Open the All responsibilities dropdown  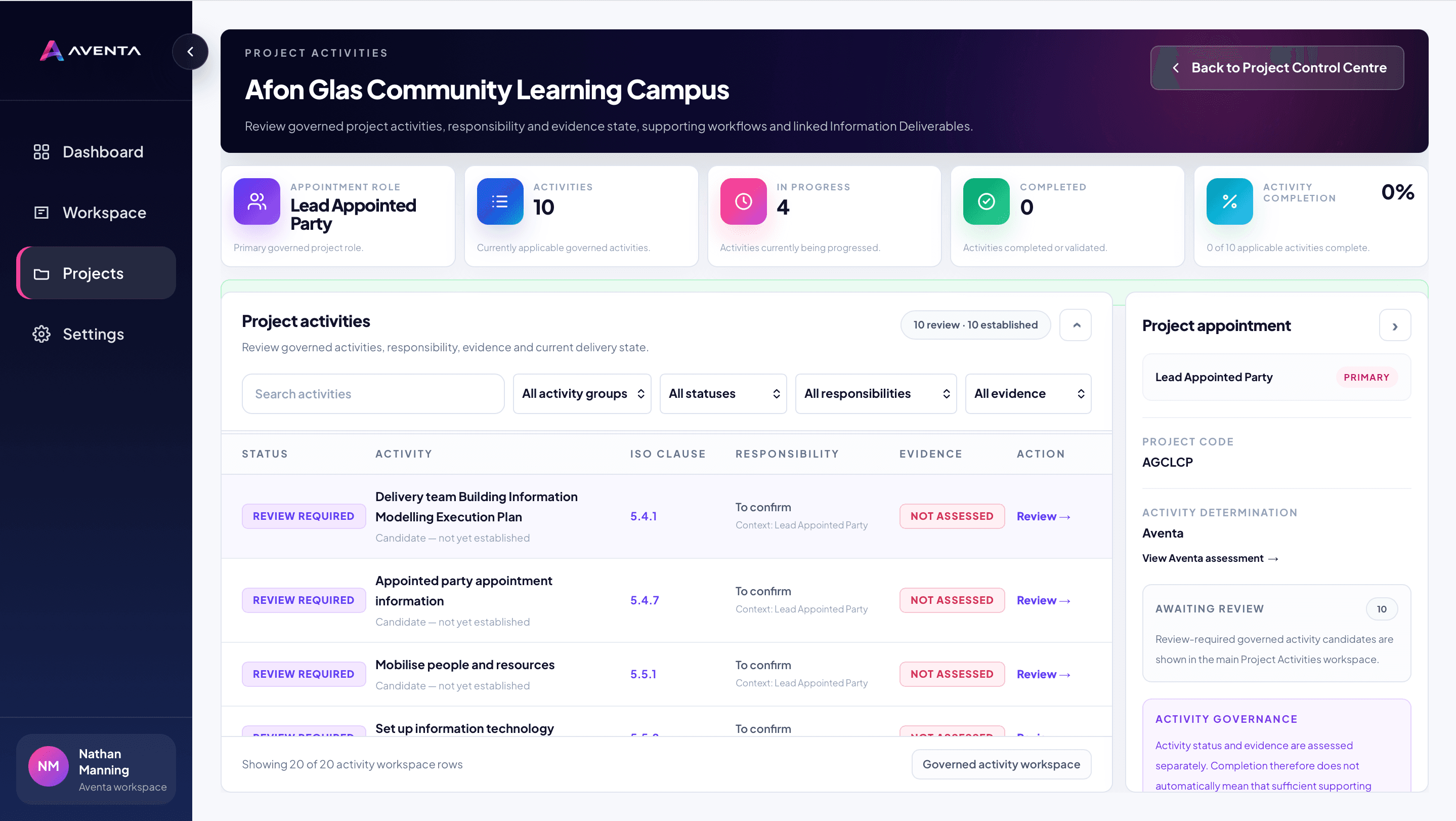[876, 393]
